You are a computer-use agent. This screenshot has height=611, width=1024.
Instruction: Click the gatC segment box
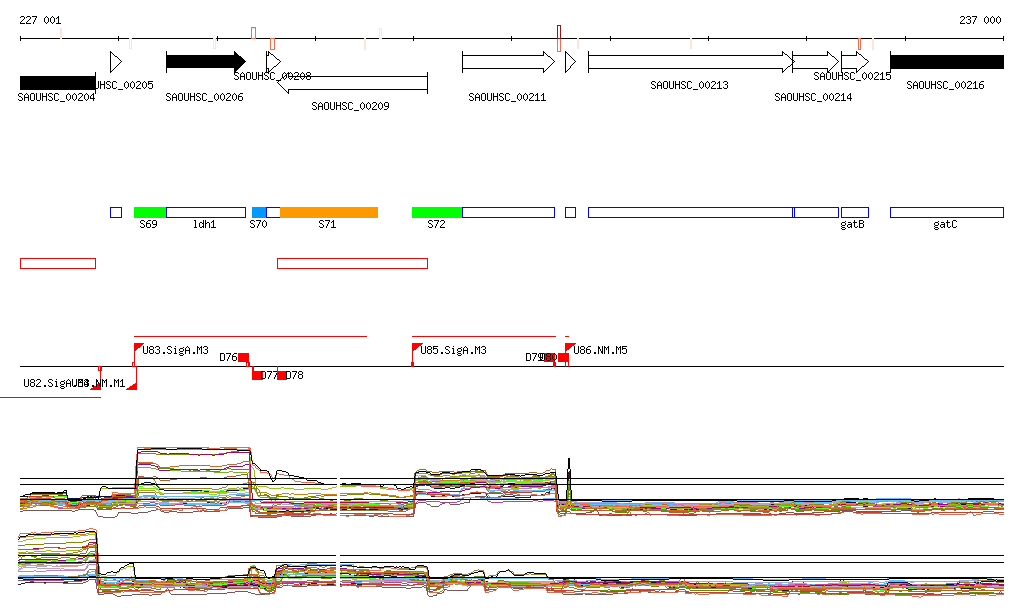[947, 212]
